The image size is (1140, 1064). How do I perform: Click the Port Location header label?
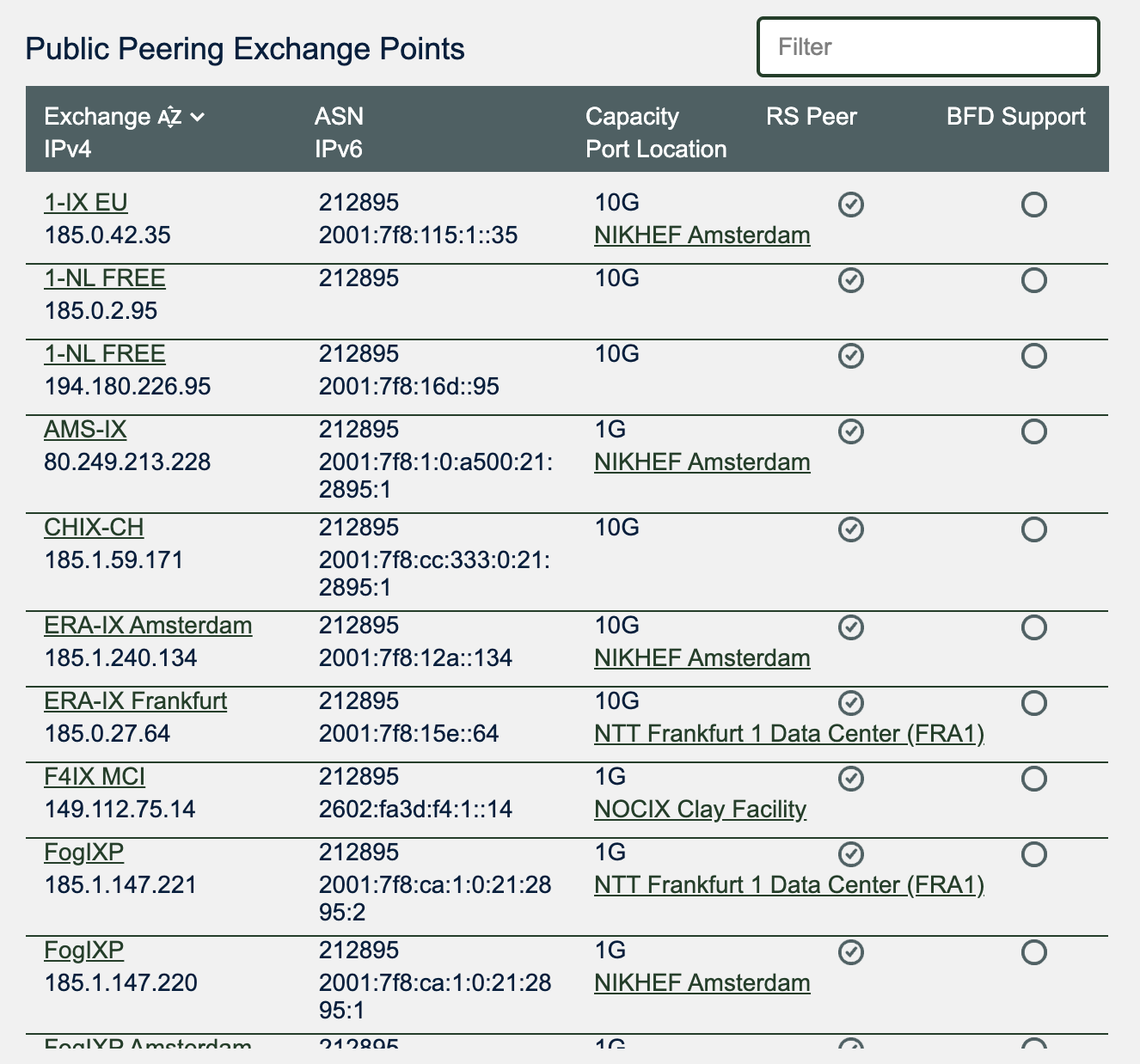656,149
